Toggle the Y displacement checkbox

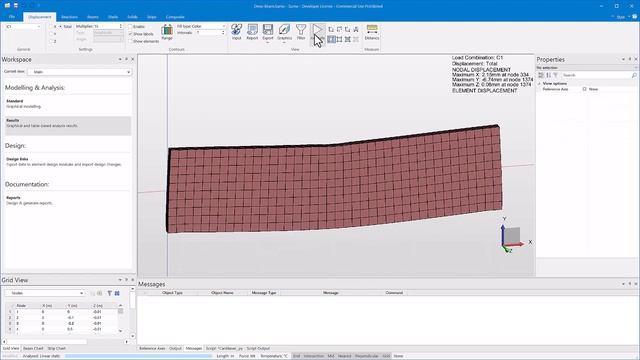coord(51,34)
